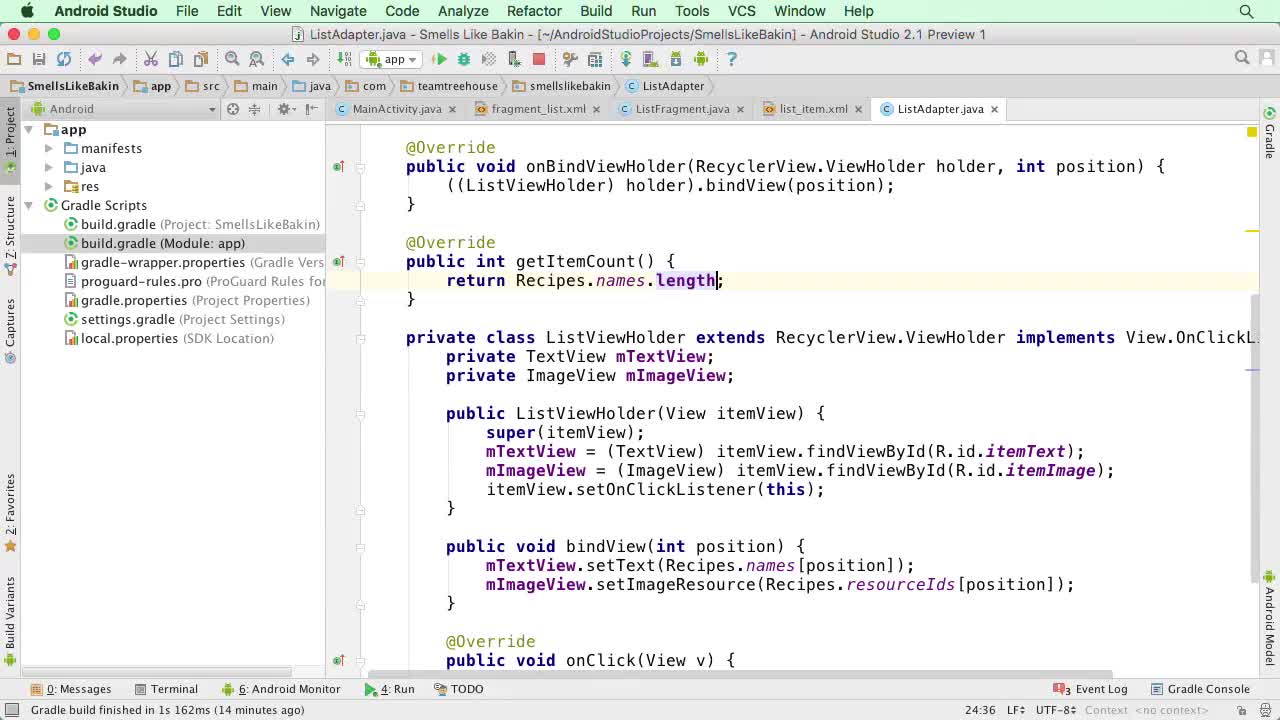Open AVD Manager device icon
The image size is (1280, 720).
651,59
